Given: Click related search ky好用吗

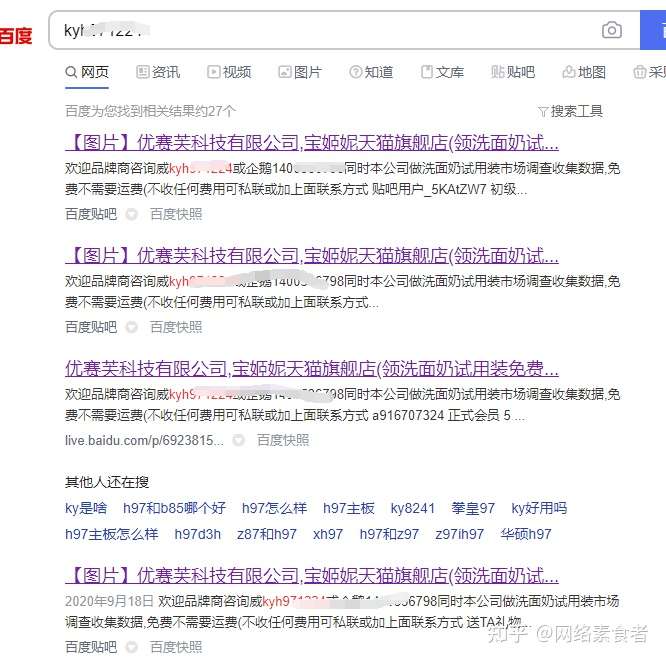Looking at the screenshot, I should coord(539,508).
